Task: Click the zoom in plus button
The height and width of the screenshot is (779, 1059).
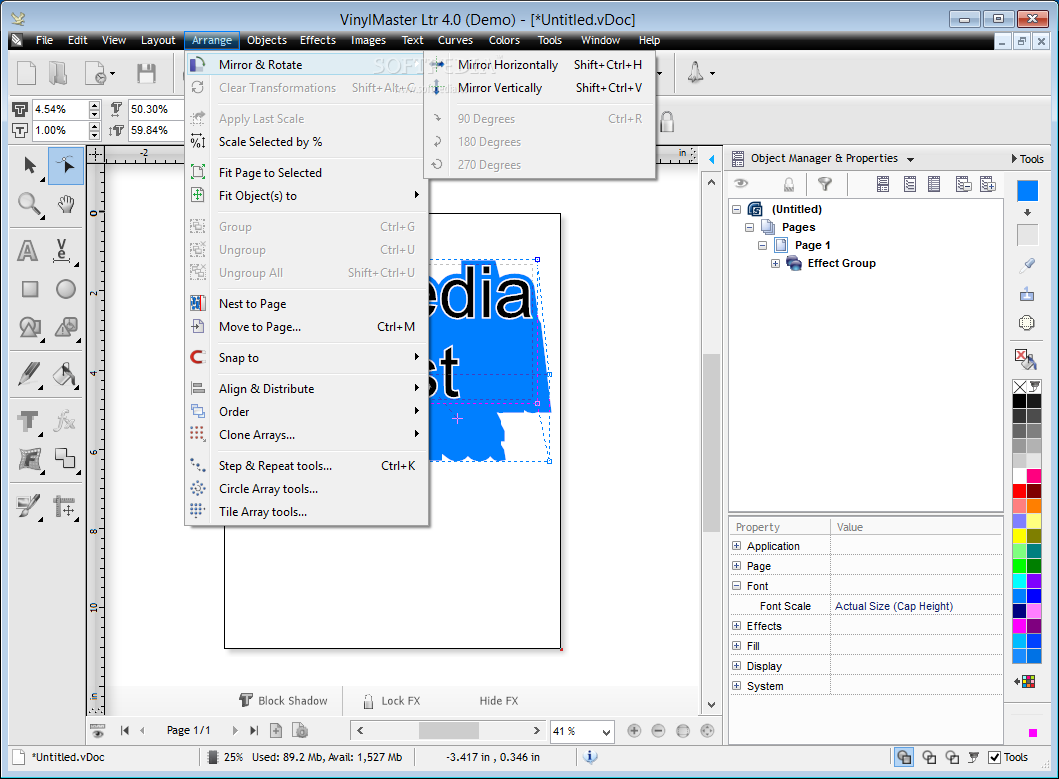Action: [x=634, y=730]
